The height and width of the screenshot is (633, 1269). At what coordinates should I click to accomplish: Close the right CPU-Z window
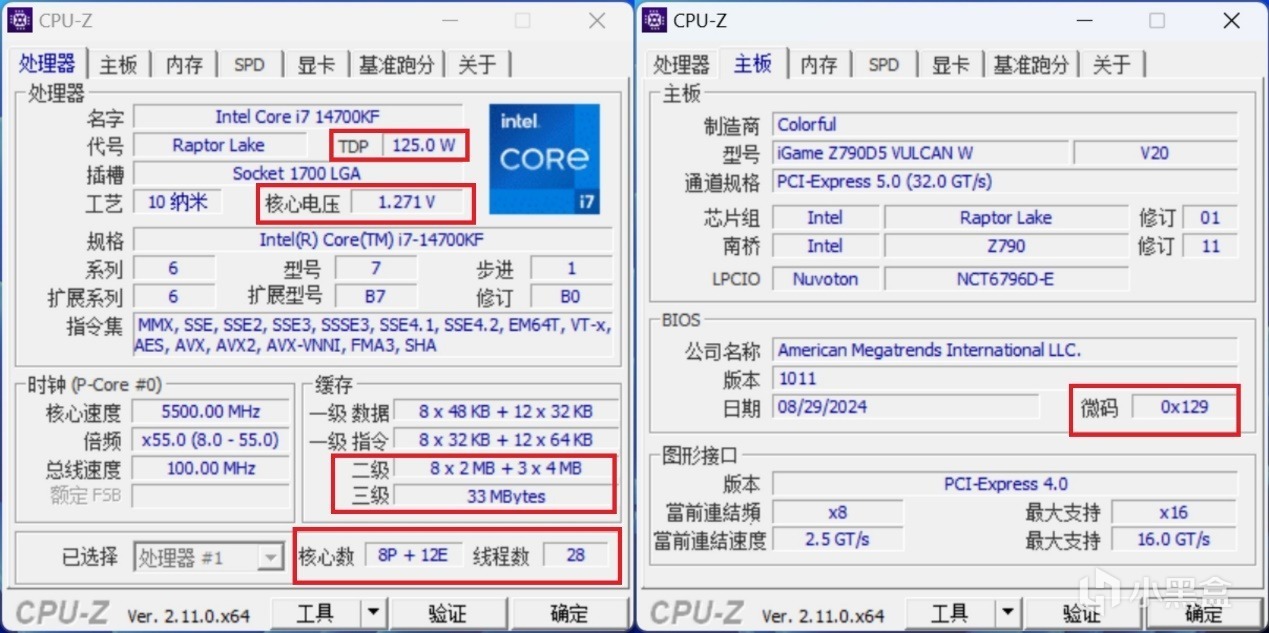(x=1232, y=20)
